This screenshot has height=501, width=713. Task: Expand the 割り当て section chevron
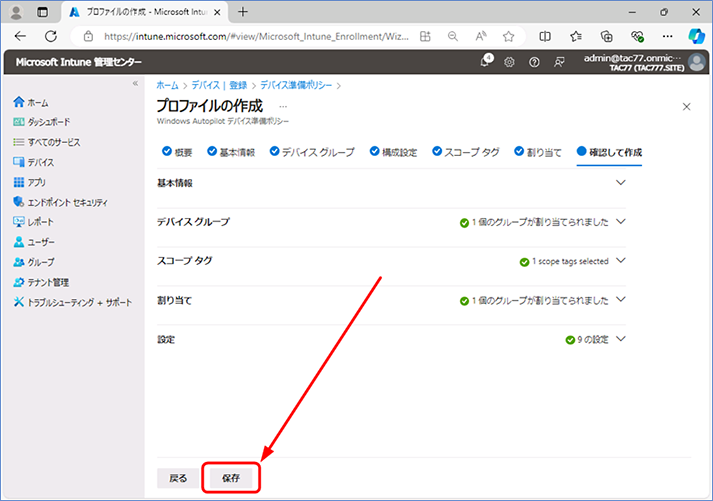pyautogui.click(x=621, y=300)
